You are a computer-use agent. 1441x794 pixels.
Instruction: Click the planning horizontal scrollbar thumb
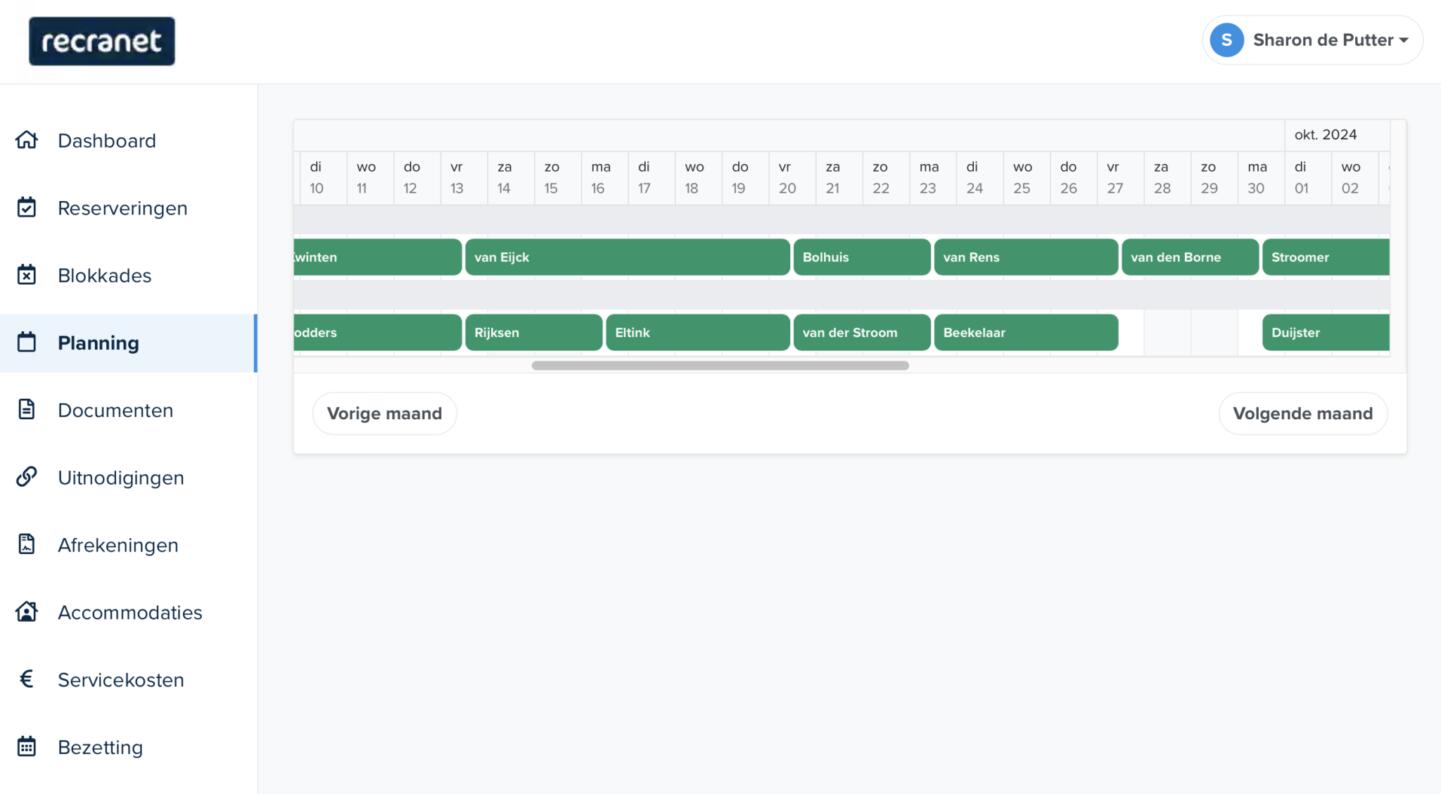[720, 366]
